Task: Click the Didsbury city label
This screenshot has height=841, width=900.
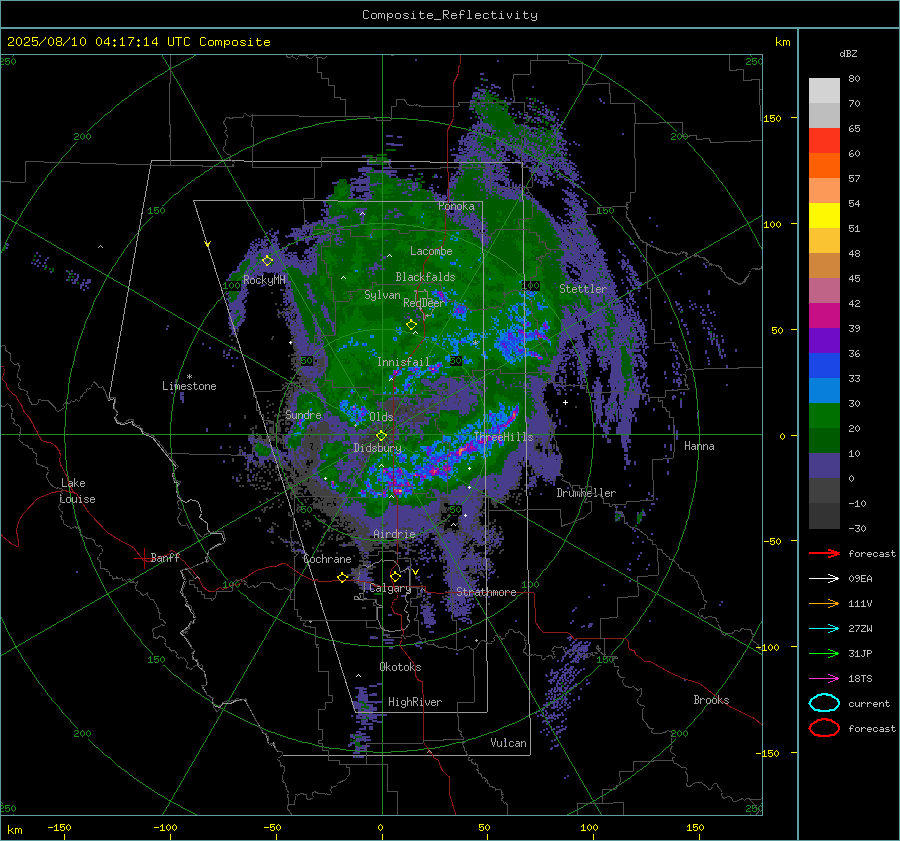Action: click(377, 448)
